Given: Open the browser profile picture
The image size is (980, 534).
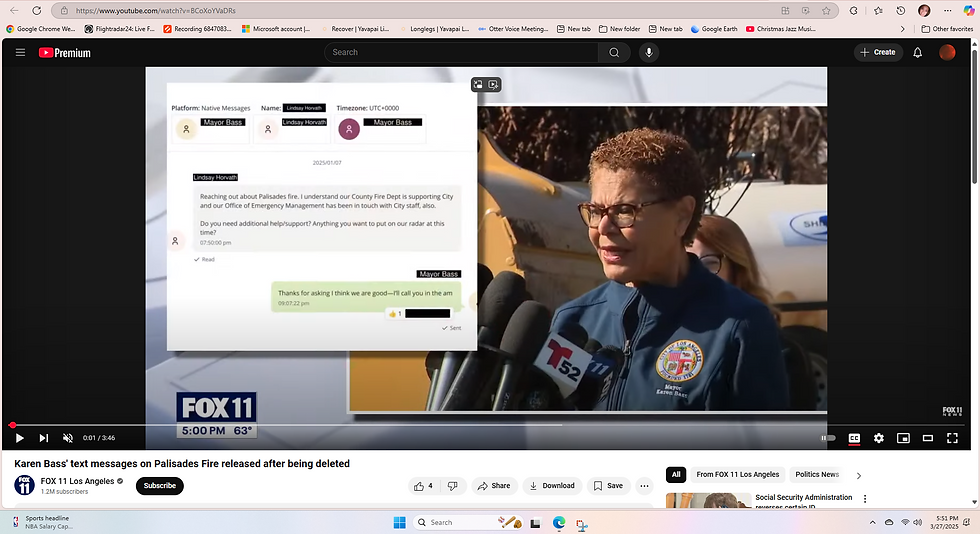Looking at the screenshot, I should (924, 11).
